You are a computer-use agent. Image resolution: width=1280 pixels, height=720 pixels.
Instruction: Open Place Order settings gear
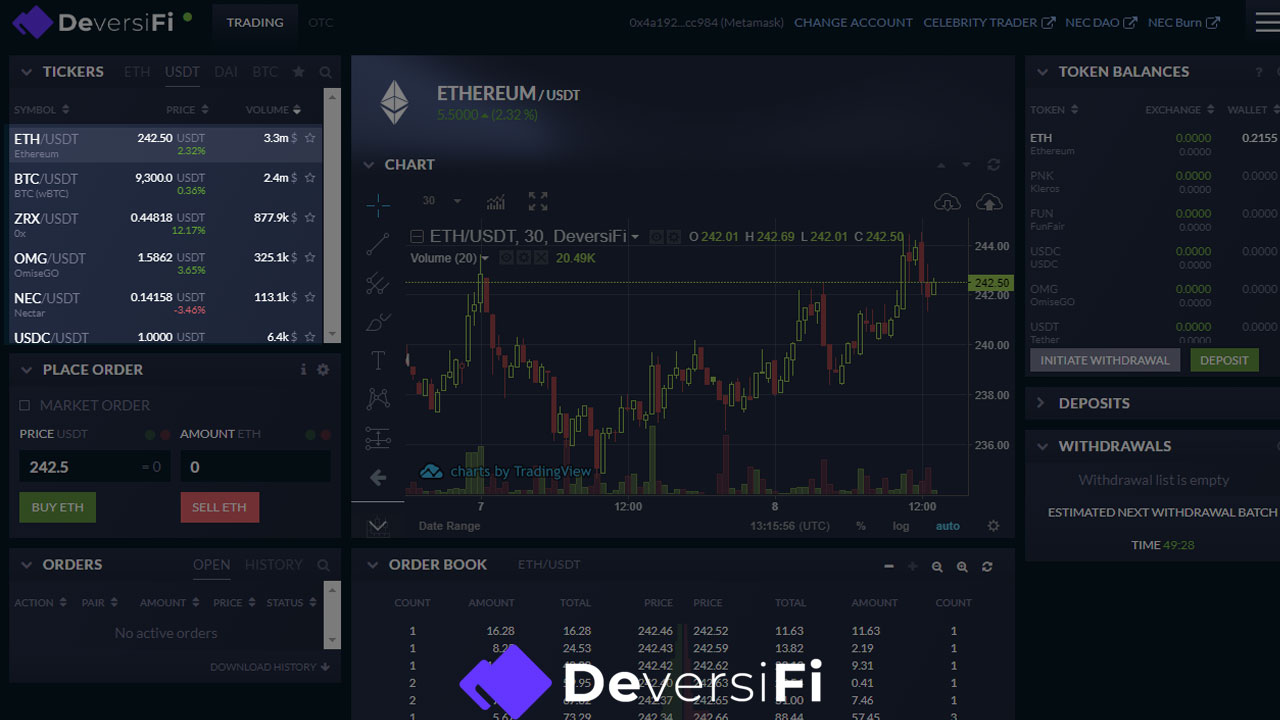[x=323, y=370]
